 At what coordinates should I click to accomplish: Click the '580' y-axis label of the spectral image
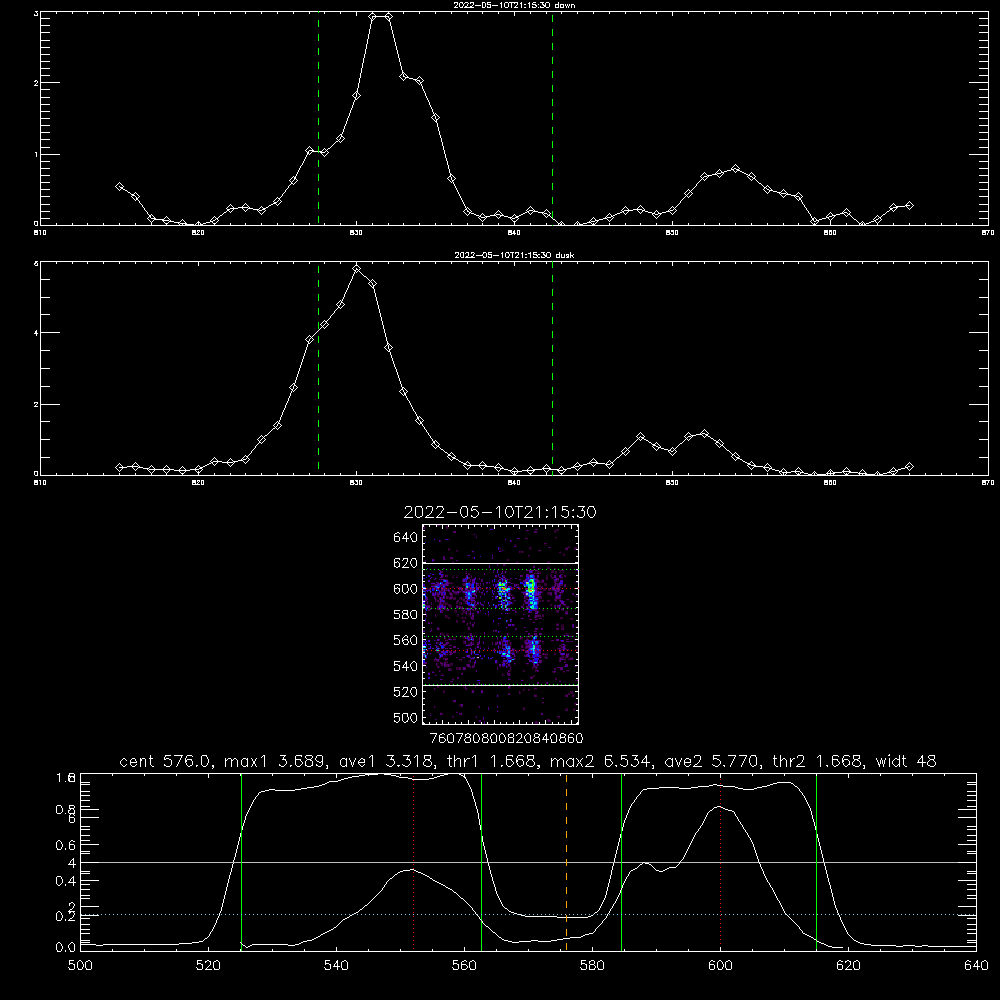406,614
